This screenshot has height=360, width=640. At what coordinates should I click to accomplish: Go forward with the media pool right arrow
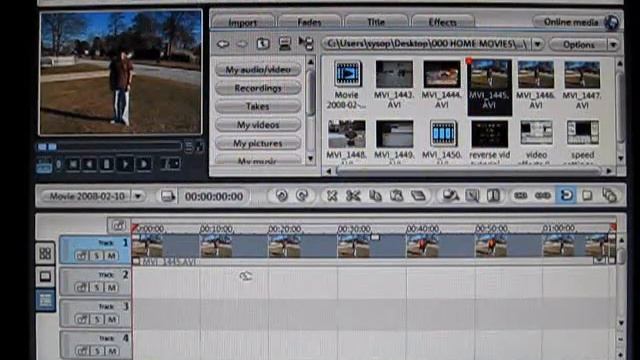coord(242,43)
